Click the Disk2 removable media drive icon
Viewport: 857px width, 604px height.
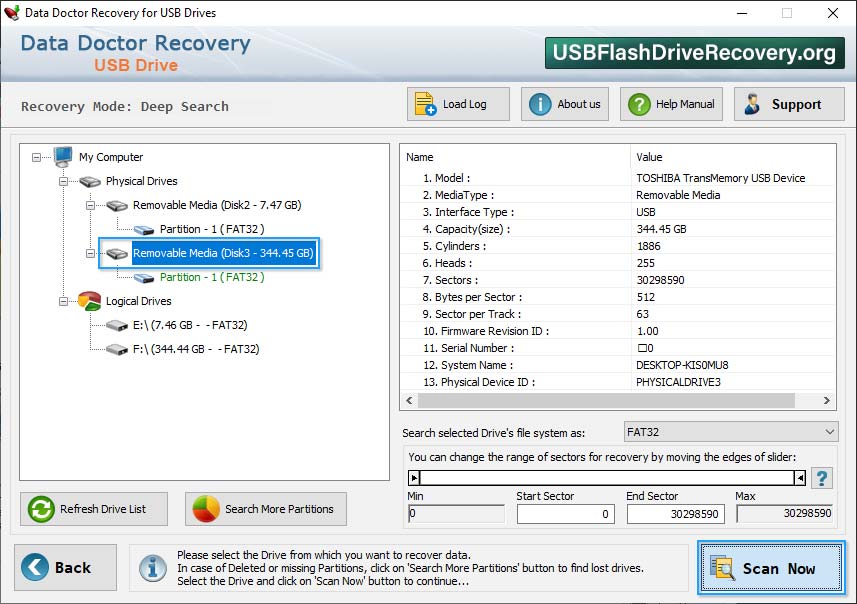tap(117, 206)
